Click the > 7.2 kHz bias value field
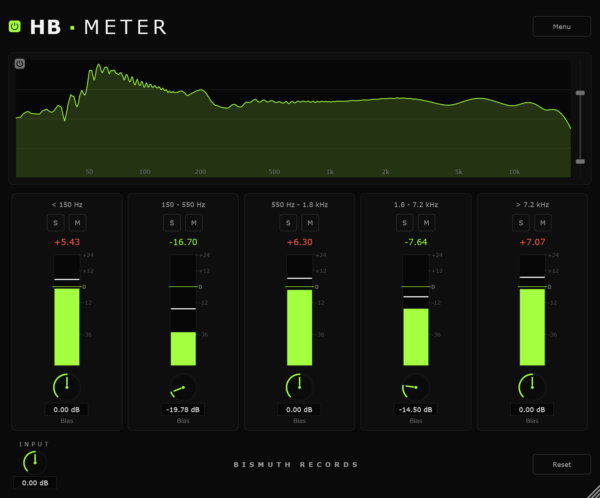 pyautogui.click(x=532, y=410)
